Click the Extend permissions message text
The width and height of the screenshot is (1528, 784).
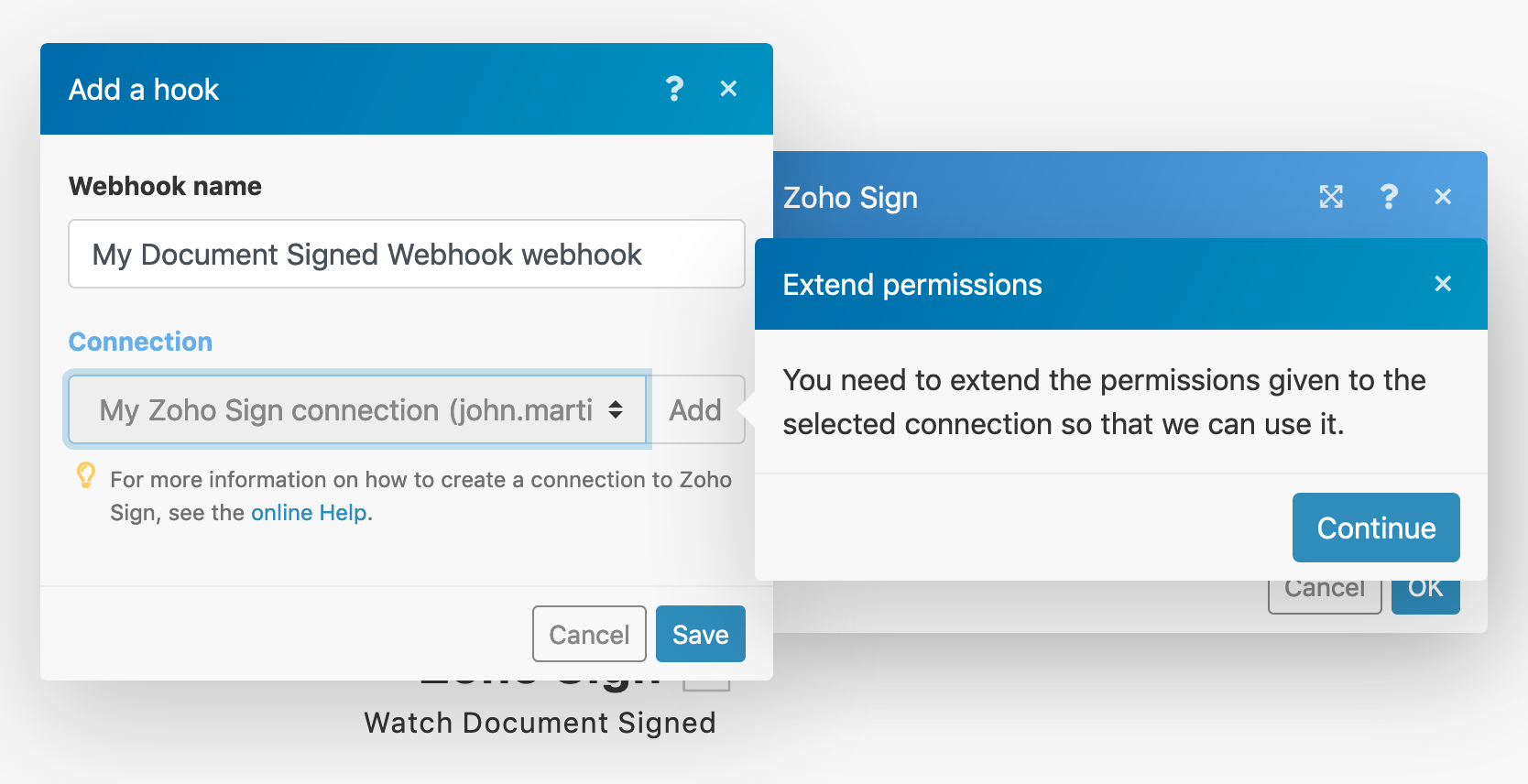(1103, 402)
